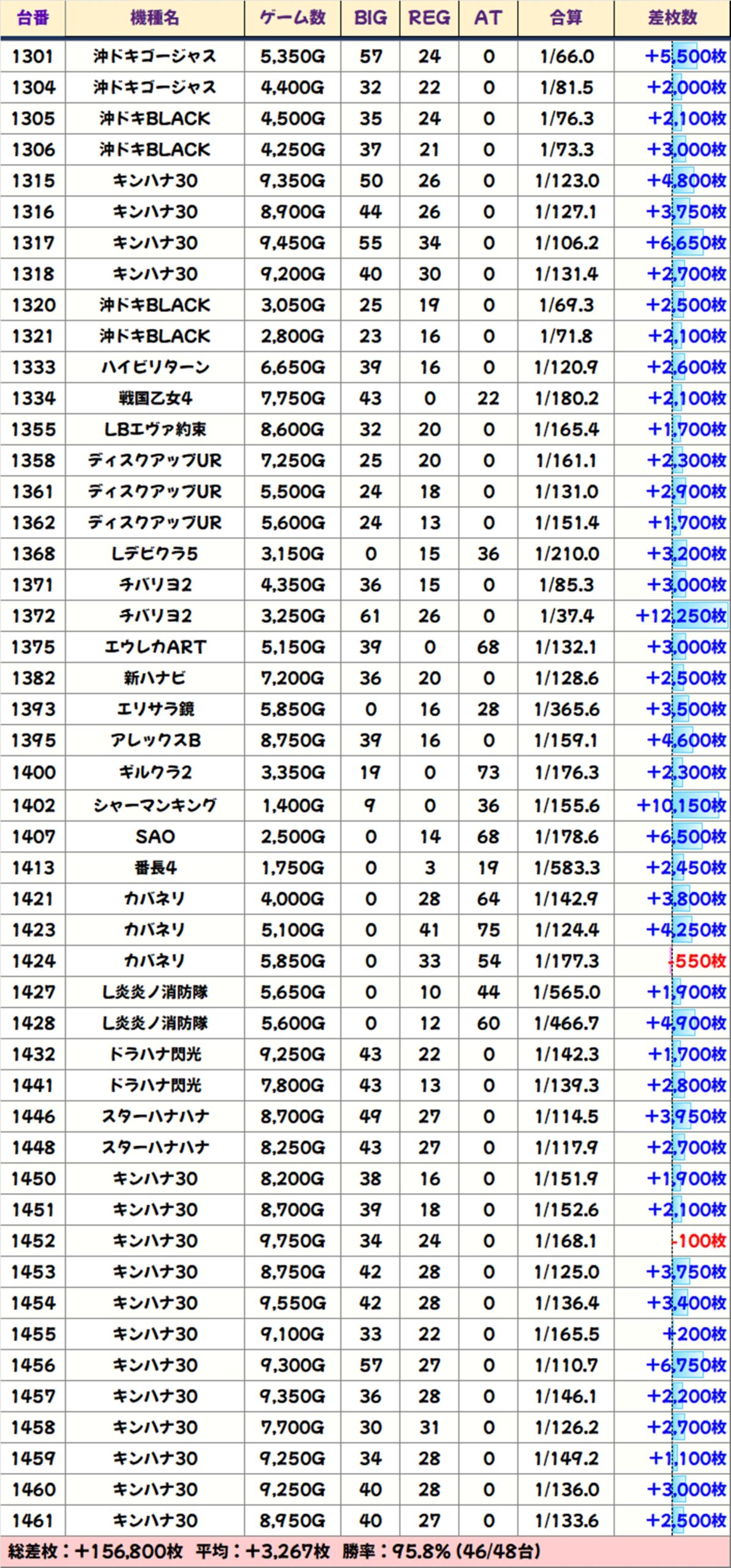Click the +10,150枚 data bar cell
This screenshot has width=731, height=1568.
[681, 805]
